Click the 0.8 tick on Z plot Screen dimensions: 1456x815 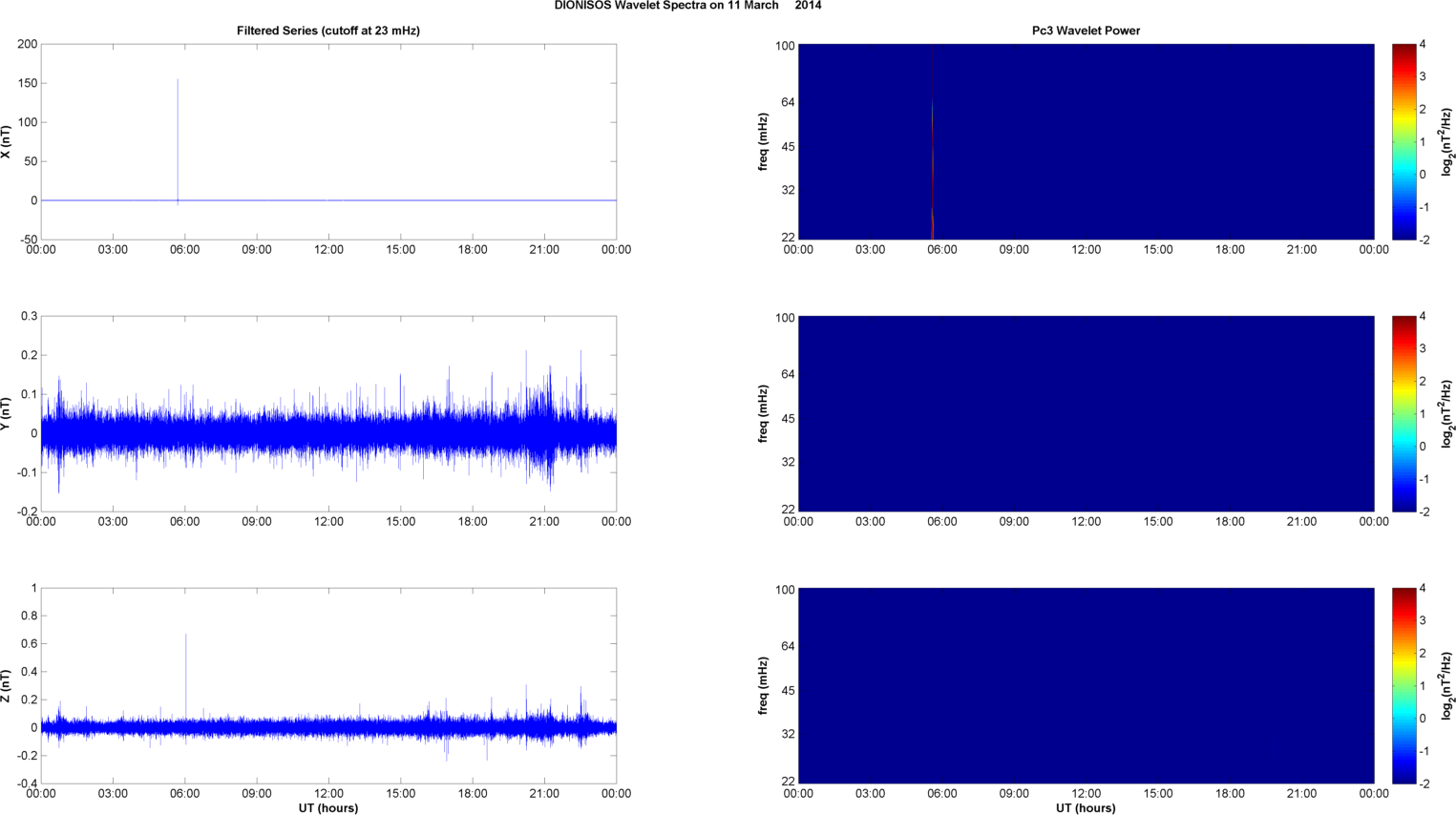30,616
